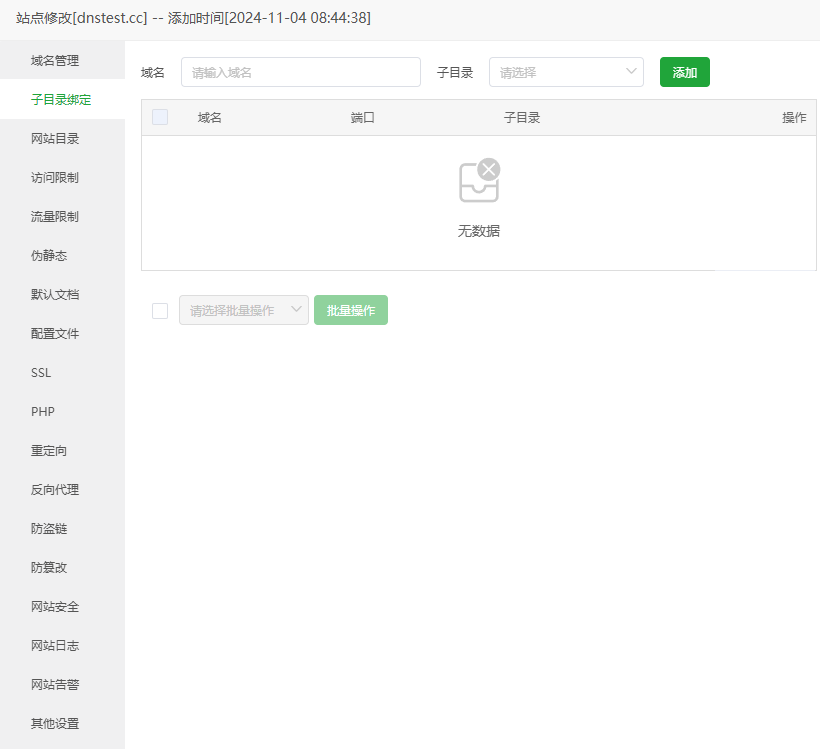This screenshot has width=820, height=749.
Task: Open the 子目录 select dropdown
Action: (x=565, y=72)
